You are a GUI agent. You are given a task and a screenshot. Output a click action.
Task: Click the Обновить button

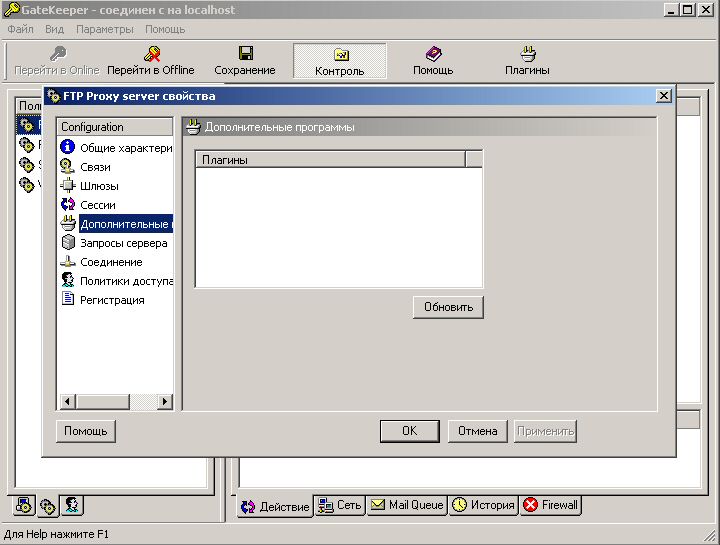(448, 307)
